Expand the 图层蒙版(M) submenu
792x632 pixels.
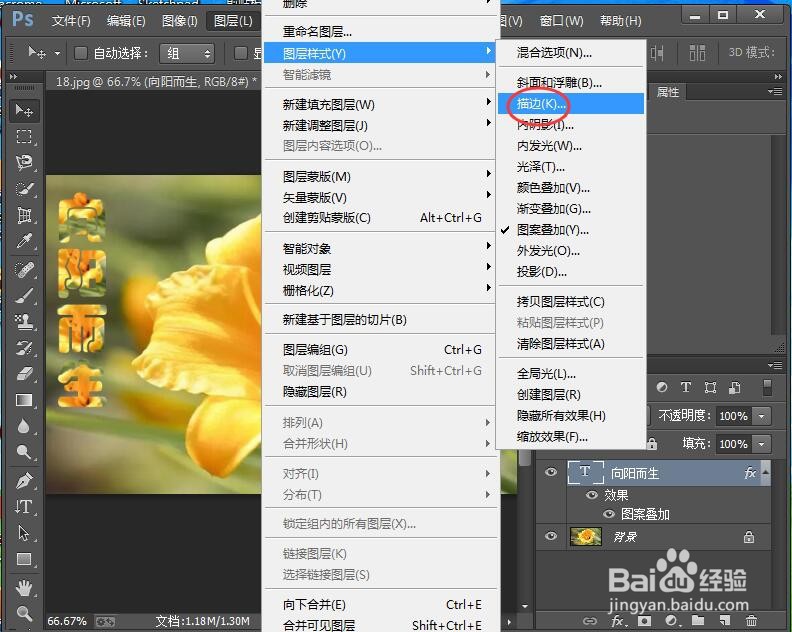[x=380, y=177]
